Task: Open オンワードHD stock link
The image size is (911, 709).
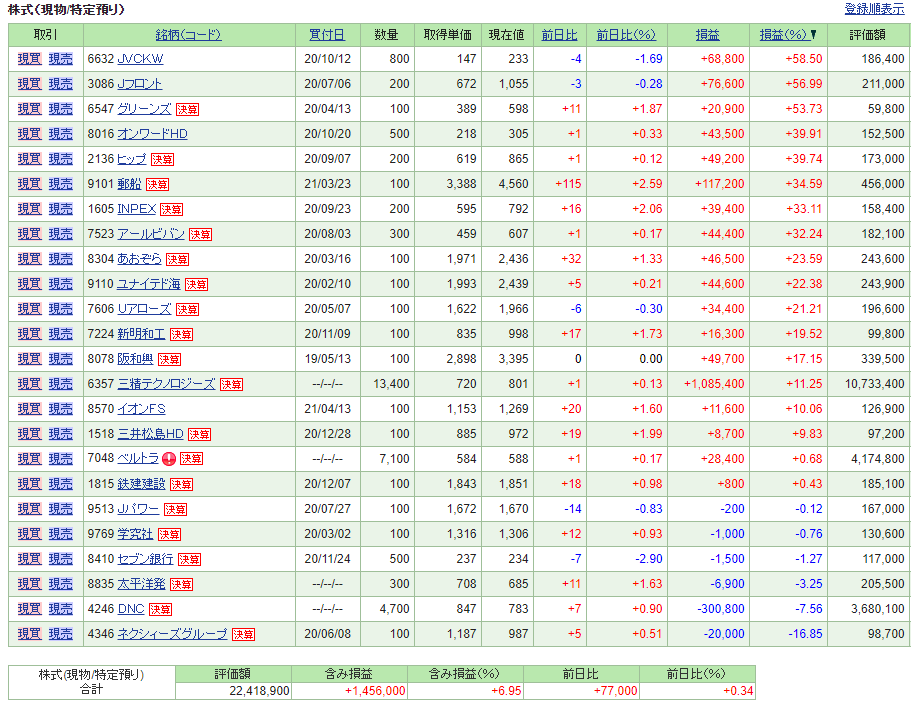Action: pyautogui.click(x=152, y=134)
